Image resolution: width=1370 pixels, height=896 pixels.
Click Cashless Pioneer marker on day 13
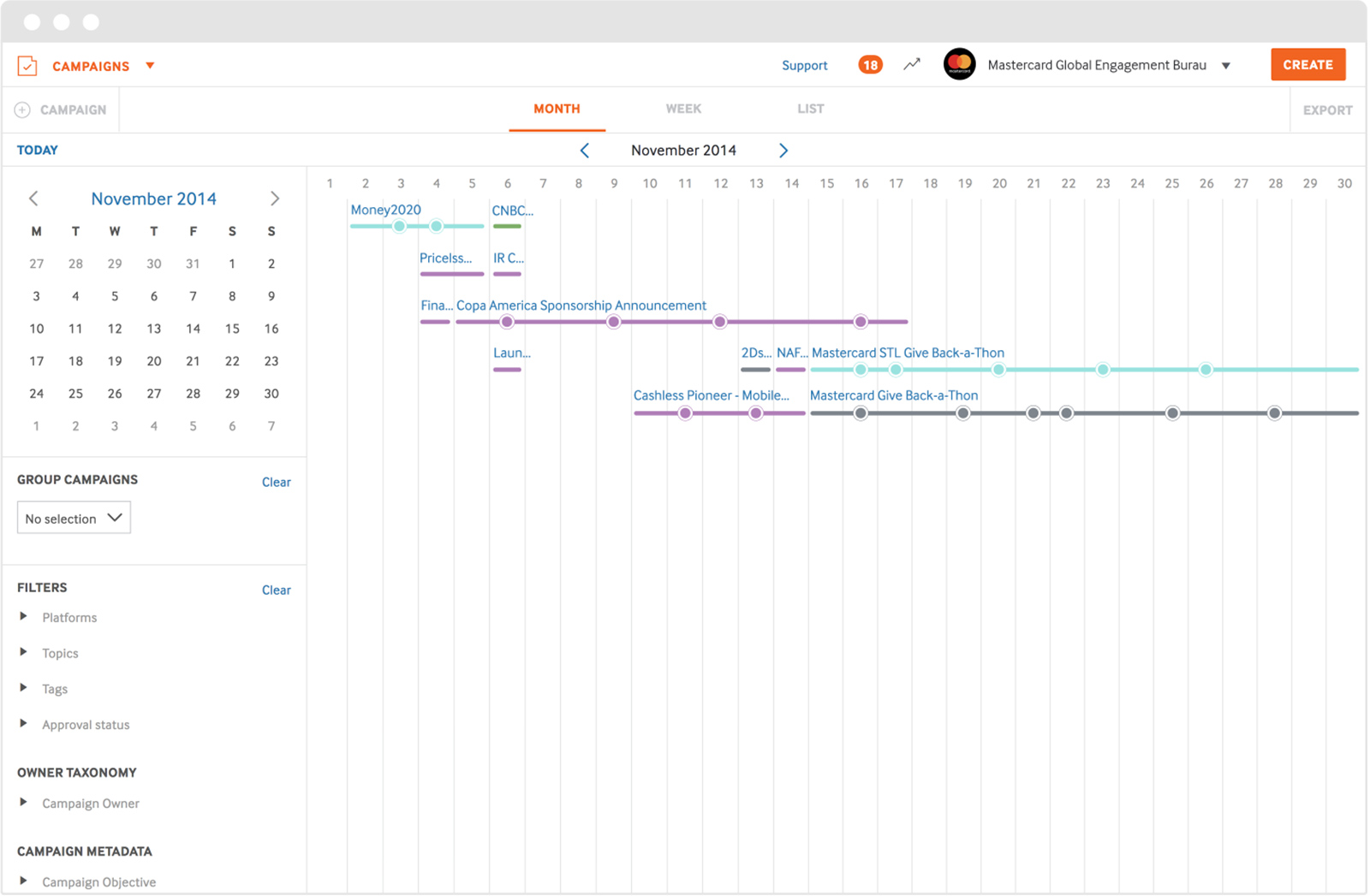[x=756, y=413]
